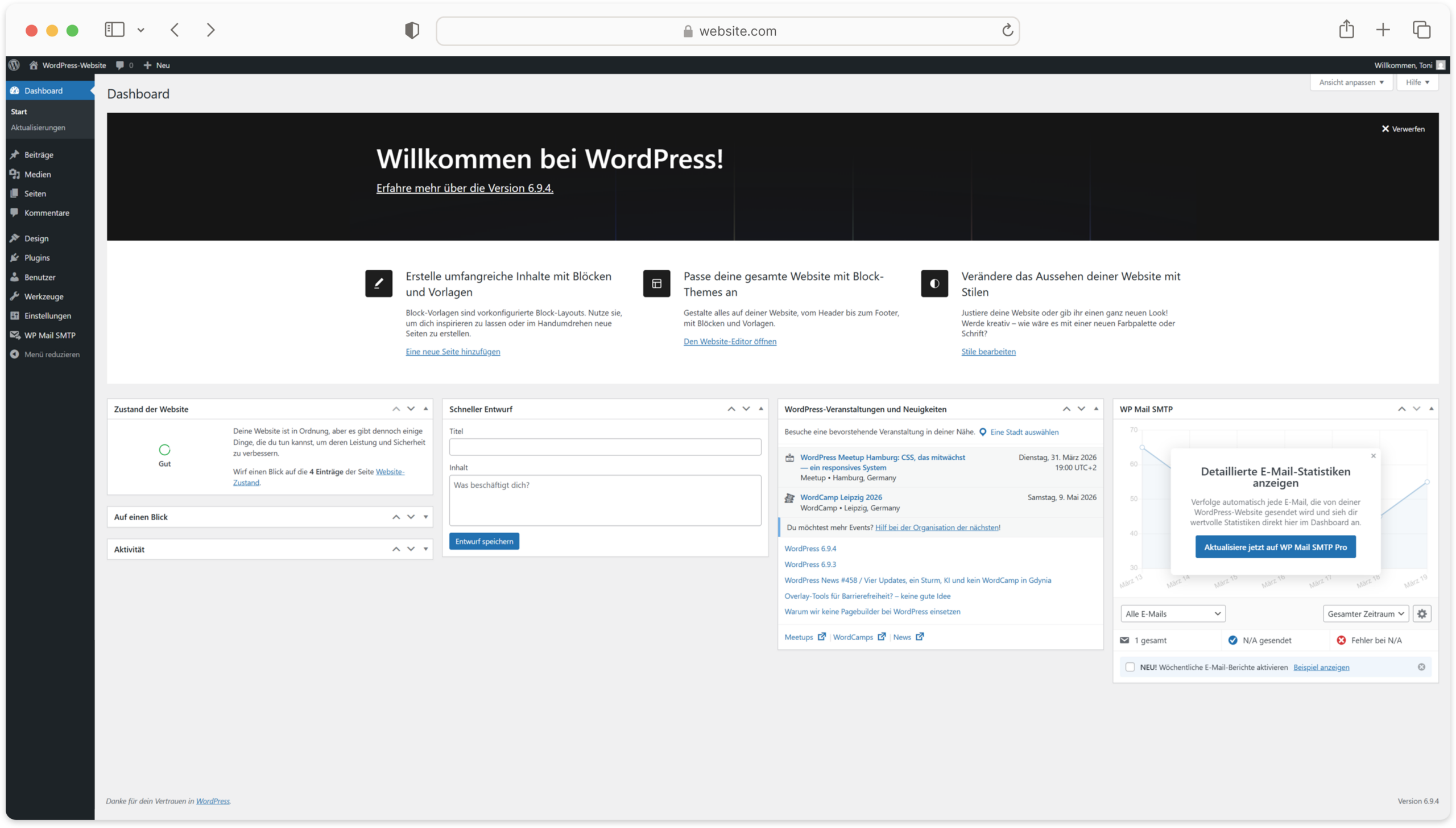Click the Titel input field

pyautogui.click(x=605, y=447)
